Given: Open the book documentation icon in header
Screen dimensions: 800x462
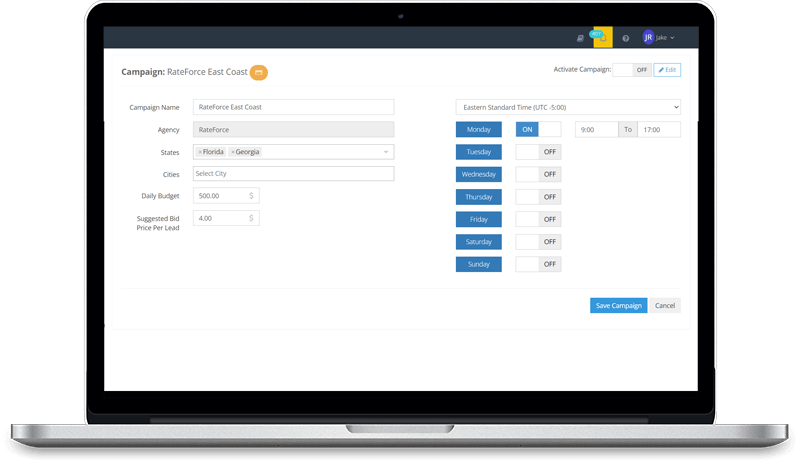Looking at the screenshot, I should (580, 38).
